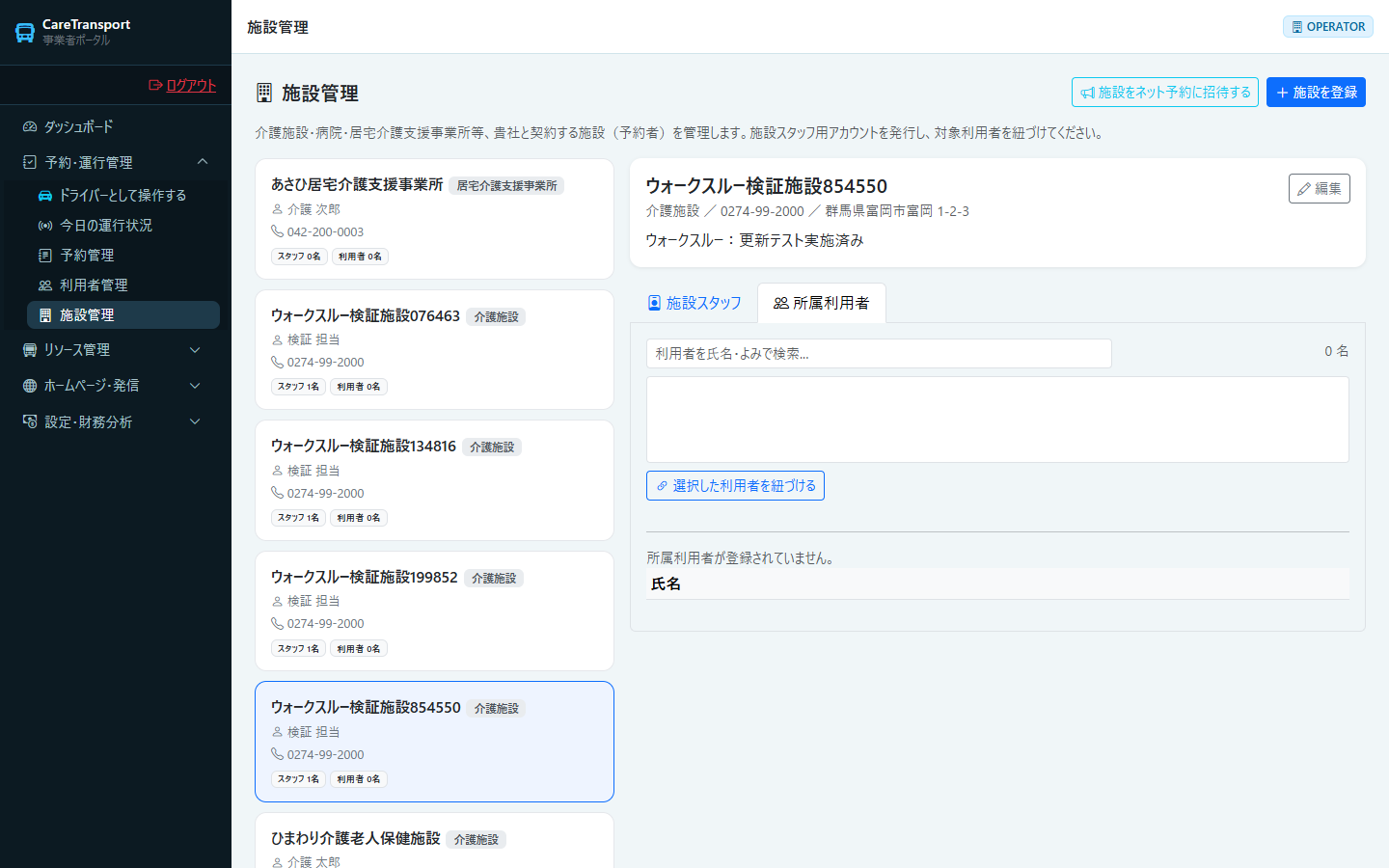Expand the ホームページ・発信 chevron
The image size is (1389, 868).
coord(195,385)
